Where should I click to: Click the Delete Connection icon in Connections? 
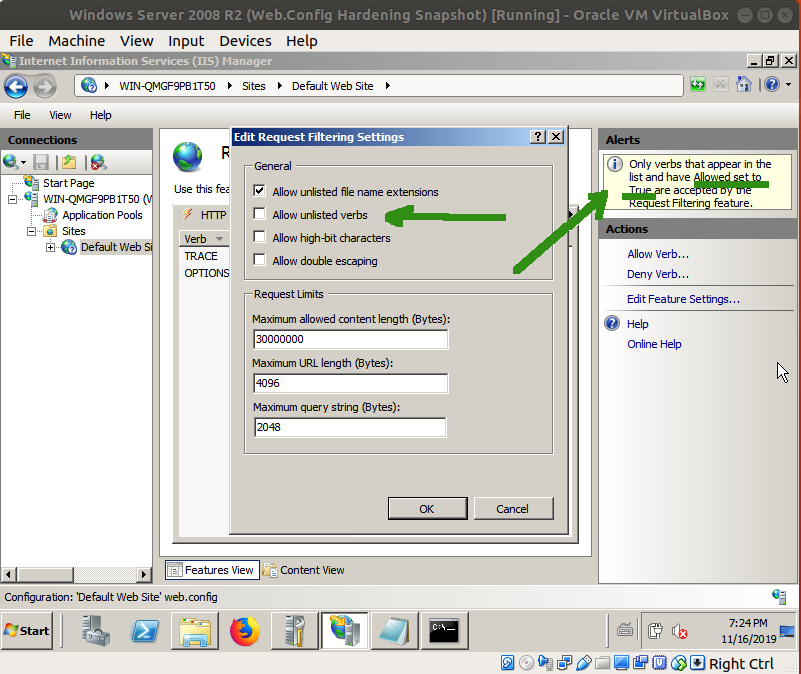(x=98, y=162)
